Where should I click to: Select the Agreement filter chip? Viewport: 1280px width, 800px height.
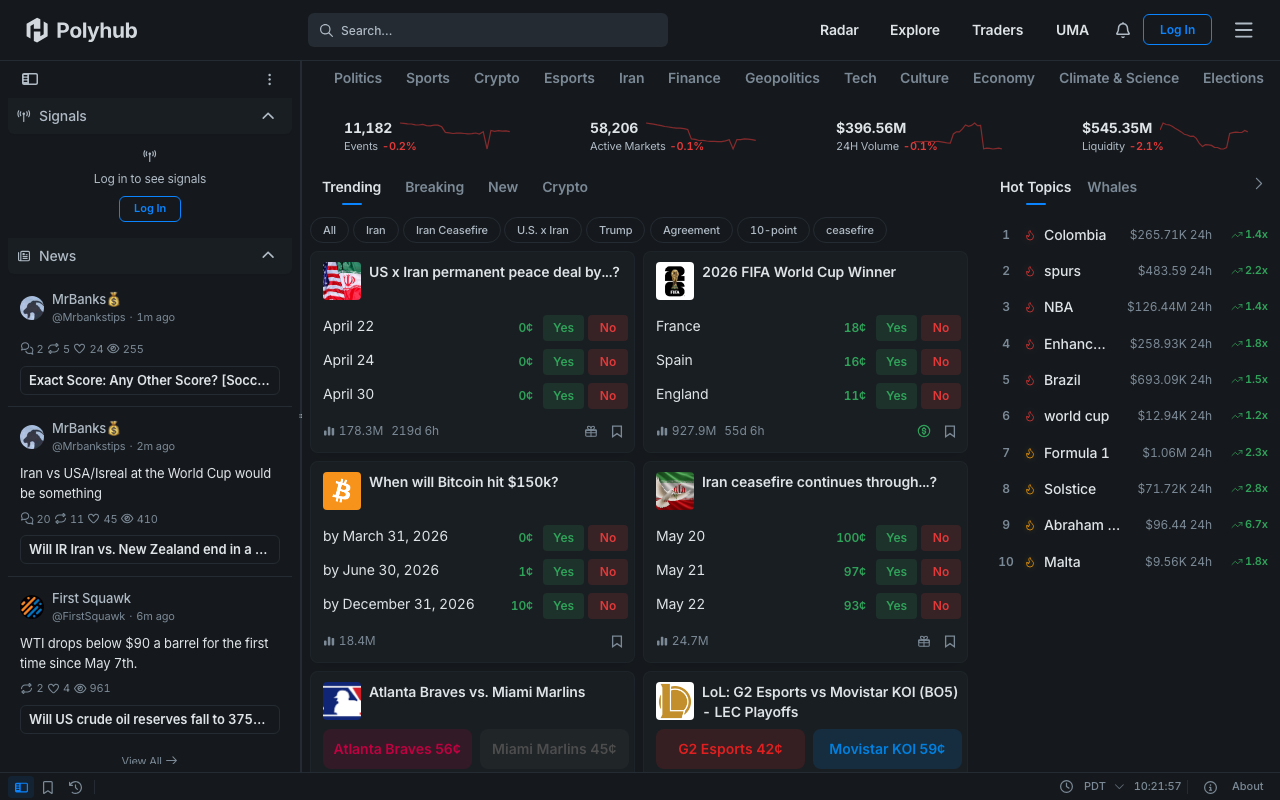691,230
